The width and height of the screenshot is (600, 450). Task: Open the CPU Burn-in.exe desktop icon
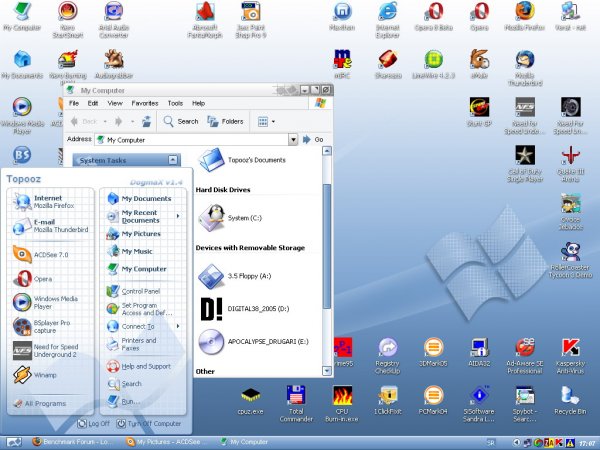[342, 404]
